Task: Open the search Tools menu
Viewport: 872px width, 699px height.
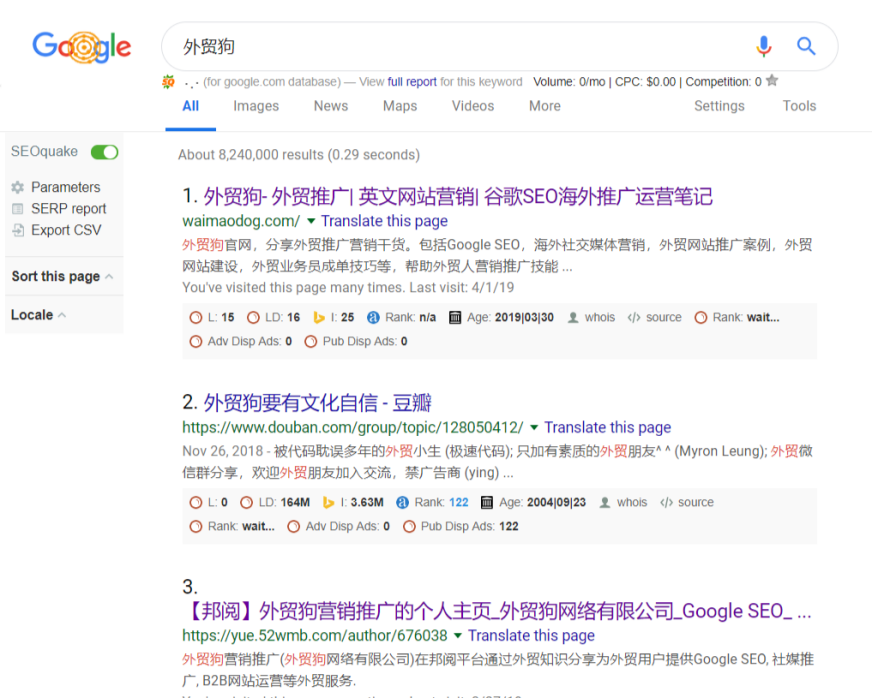Action: tap(799, 106)
